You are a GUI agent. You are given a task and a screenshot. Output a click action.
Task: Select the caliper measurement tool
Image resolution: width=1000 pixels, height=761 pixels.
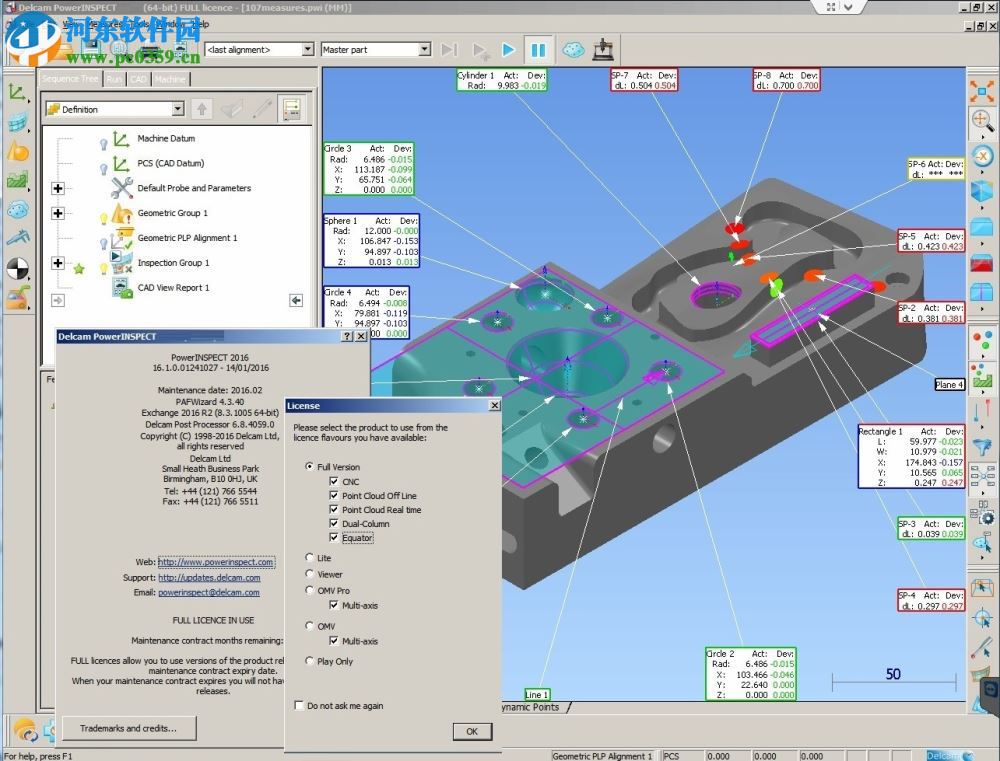coord(17,239)
